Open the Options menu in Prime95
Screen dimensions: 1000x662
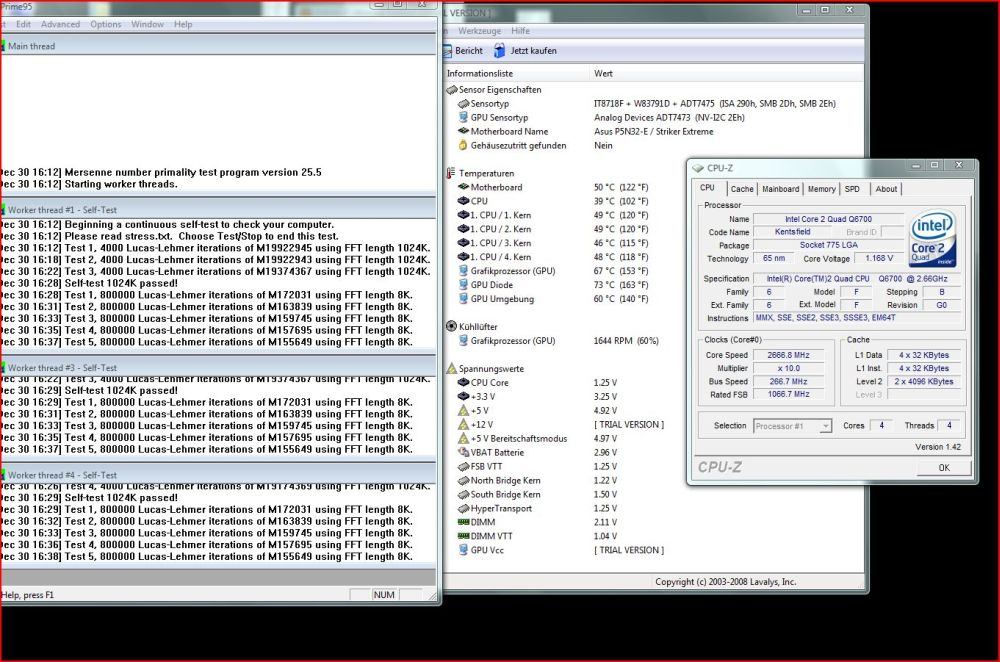[x=106, y=24]
